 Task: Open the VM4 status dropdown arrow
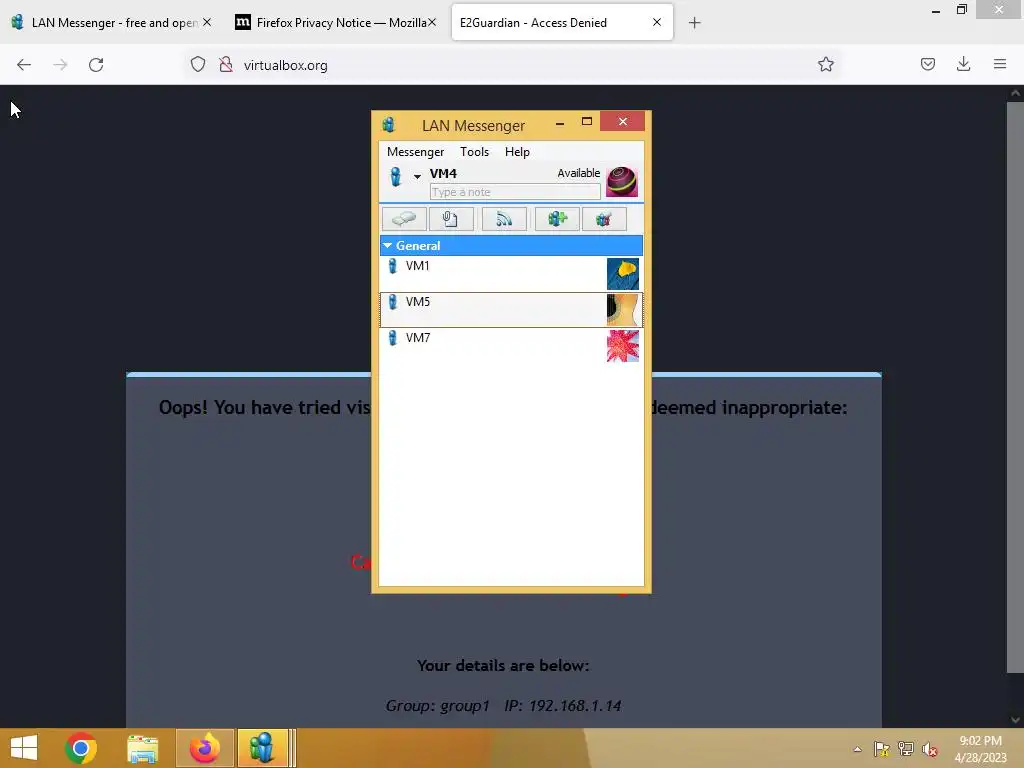pos(417,176)
